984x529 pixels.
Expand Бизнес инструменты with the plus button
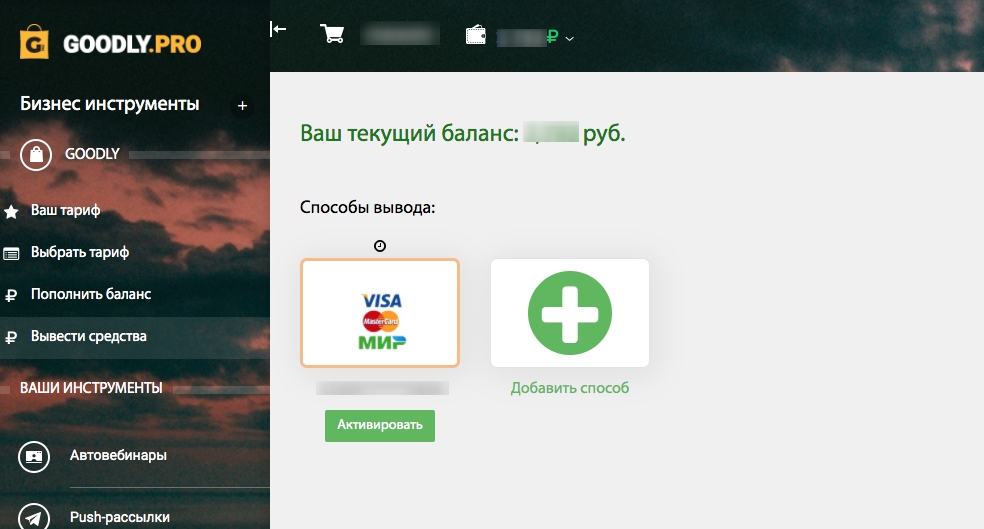click(242, 105)
